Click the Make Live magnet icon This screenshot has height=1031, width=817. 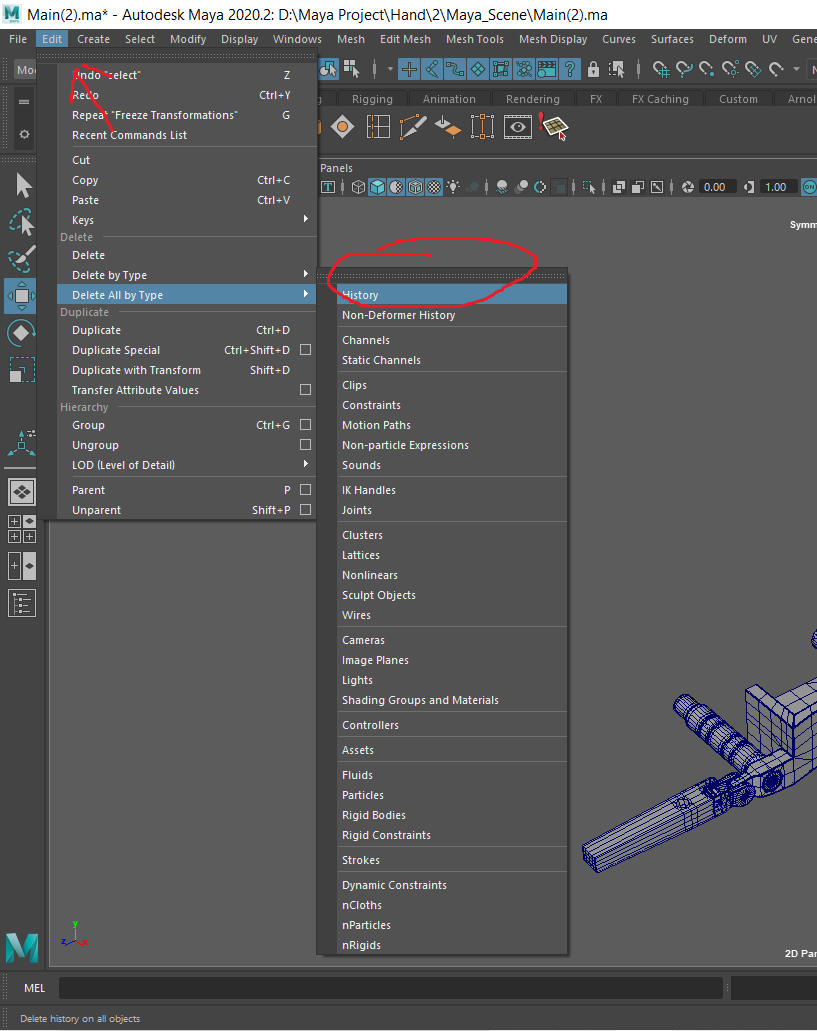777,69
